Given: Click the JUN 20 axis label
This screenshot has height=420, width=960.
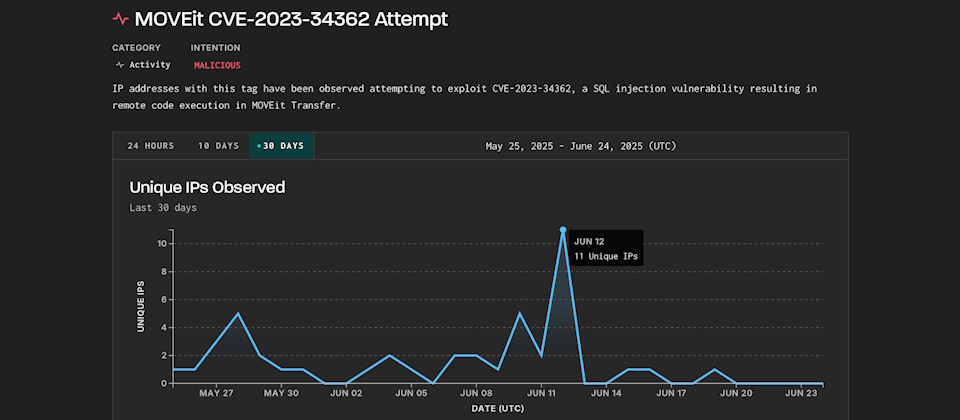Looking at the screenshot, I should 736,393.
